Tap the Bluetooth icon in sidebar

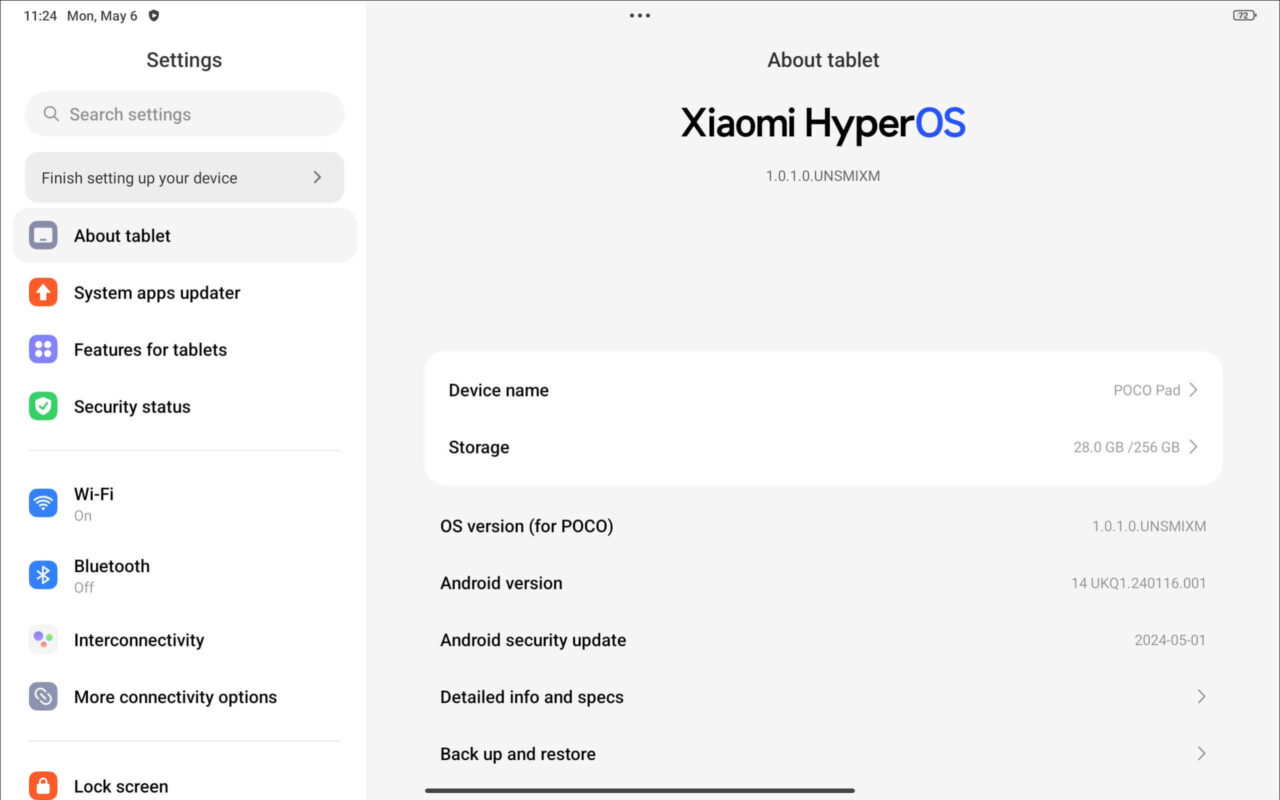(43, 575)
